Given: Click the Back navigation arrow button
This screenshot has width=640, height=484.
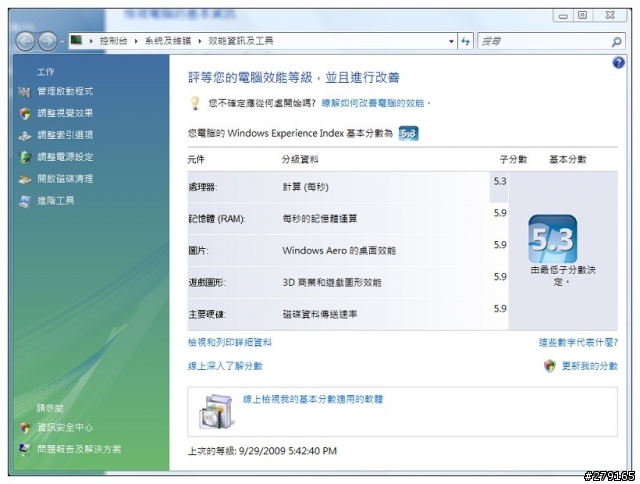Looking at the screenshot, I should pyautogui.click(x=25, y=41).
